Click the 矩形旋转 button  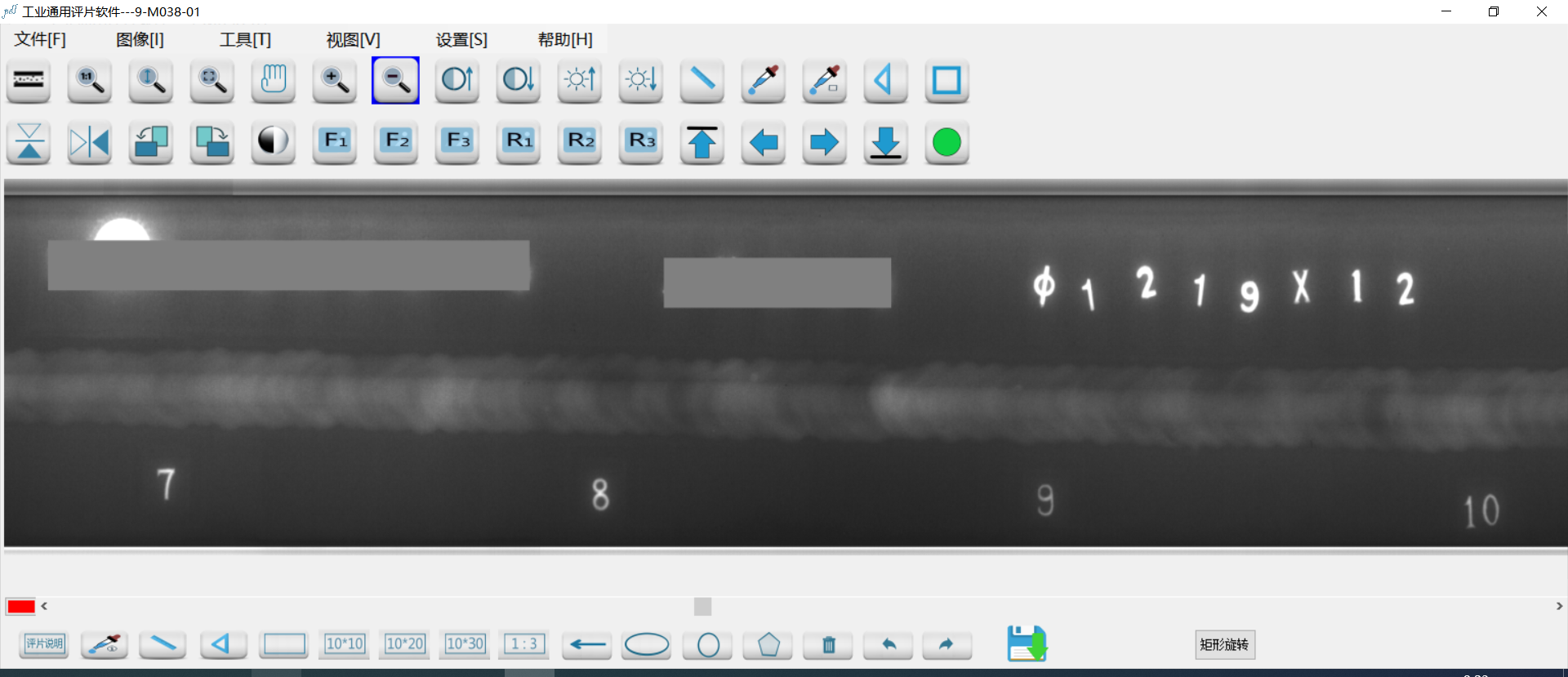(x=1224, y=644)
